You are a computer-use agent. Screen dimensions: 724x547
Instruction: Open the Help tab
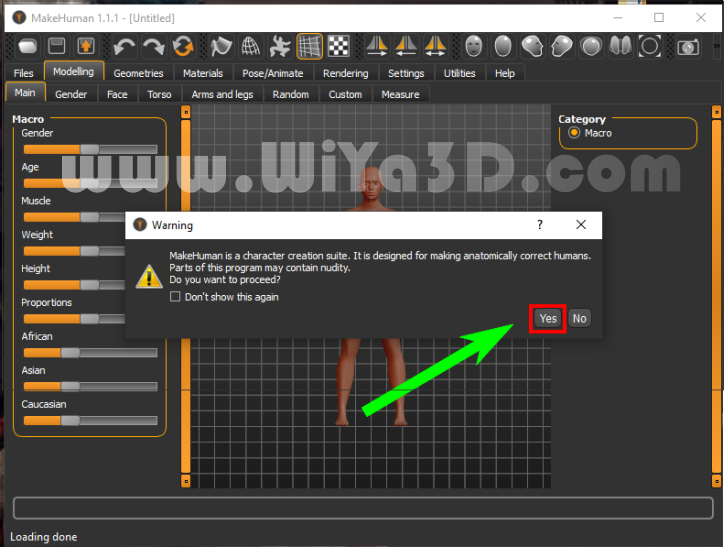(x=505, y=73)
